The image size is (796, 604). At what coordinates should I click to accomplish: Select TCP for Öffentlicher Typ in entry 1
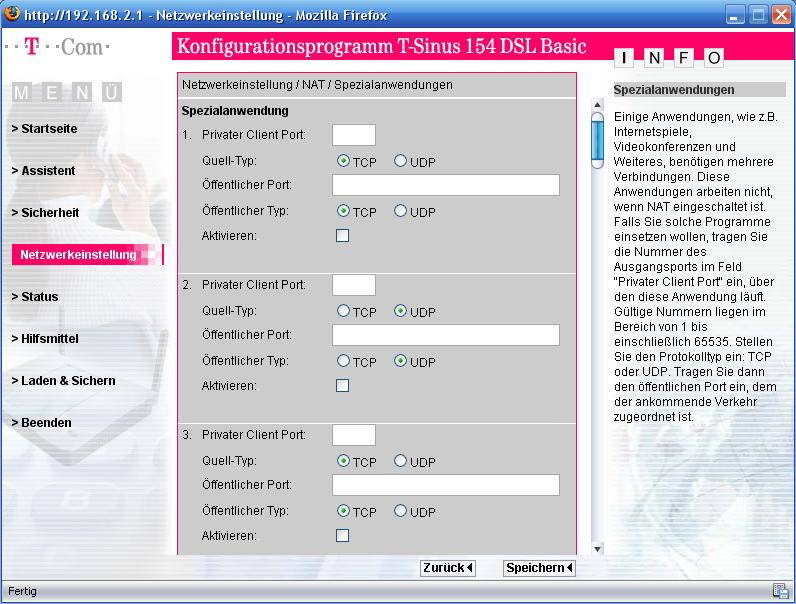pyautogui.click(x=343, y=211)
